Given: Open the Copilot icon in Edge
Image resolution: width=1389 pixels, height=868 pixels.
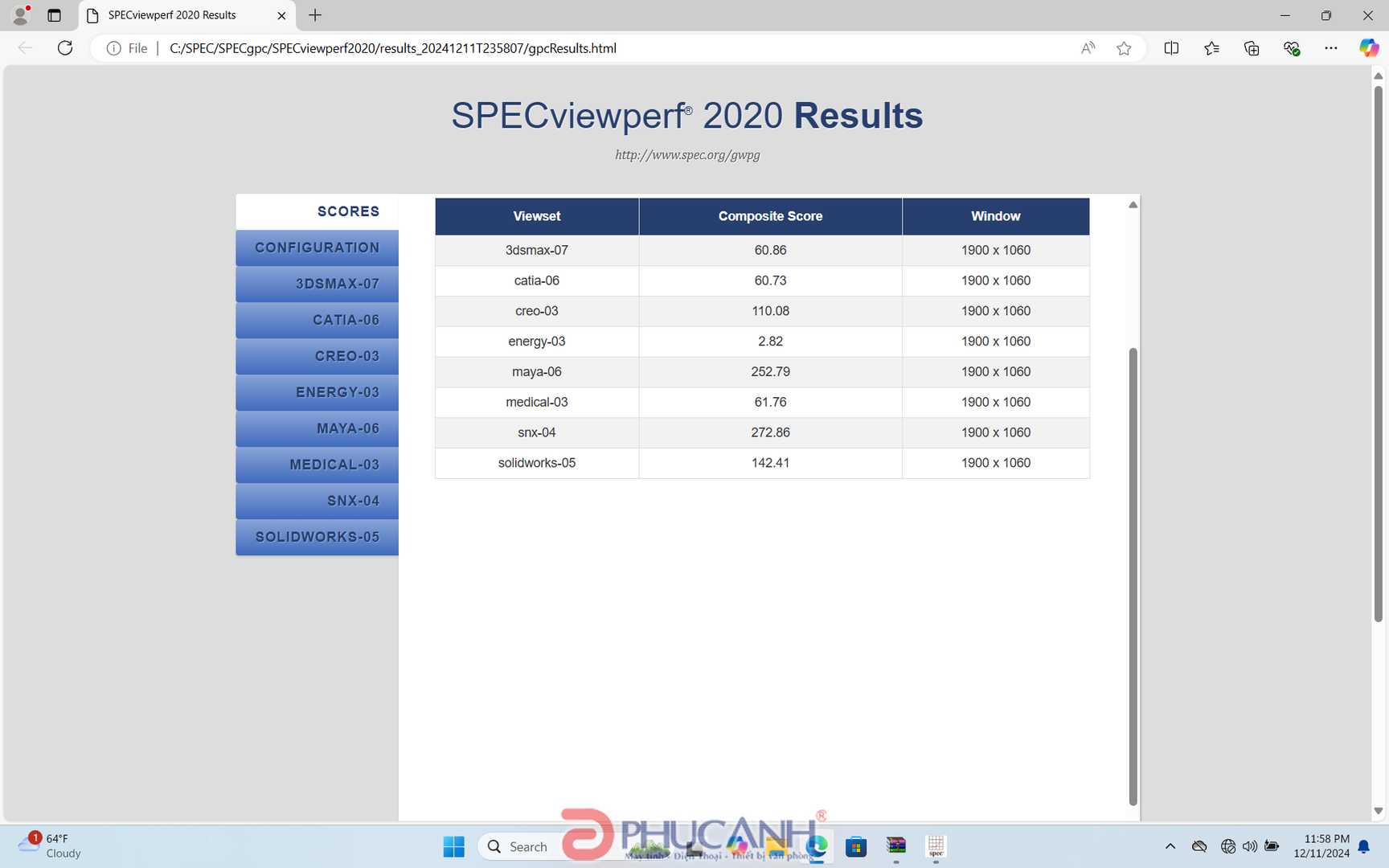Looking at the screenshot, I should pyautogui.click(x=1369, y=48).
